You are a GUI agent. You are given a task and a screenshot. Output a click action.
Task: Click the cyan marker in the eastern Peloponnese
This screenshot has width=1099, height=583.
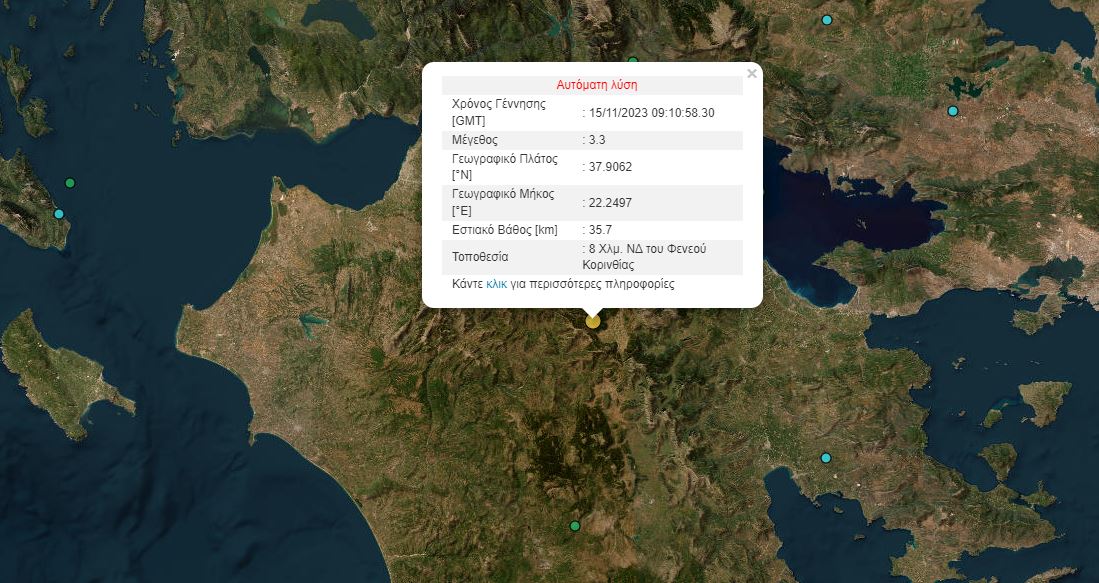(825, 457)
